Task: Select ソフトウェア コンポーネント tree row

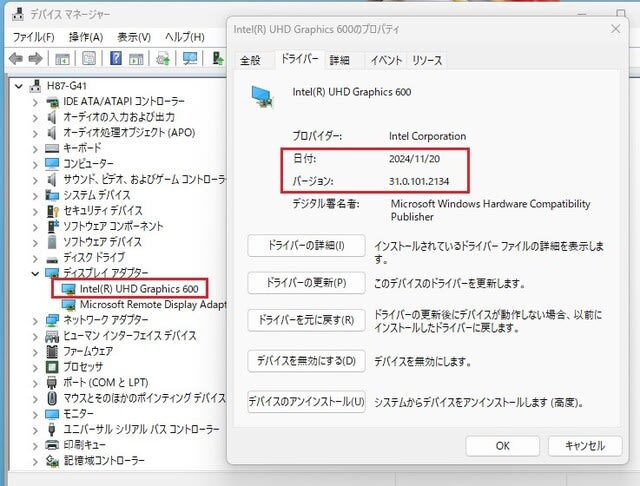Action: point(113,226)
